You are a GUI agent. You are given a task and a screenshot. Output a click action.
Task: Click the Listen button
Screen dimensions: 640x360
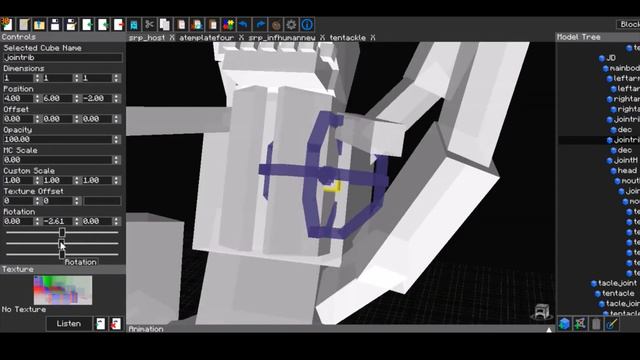pos(69,324)
